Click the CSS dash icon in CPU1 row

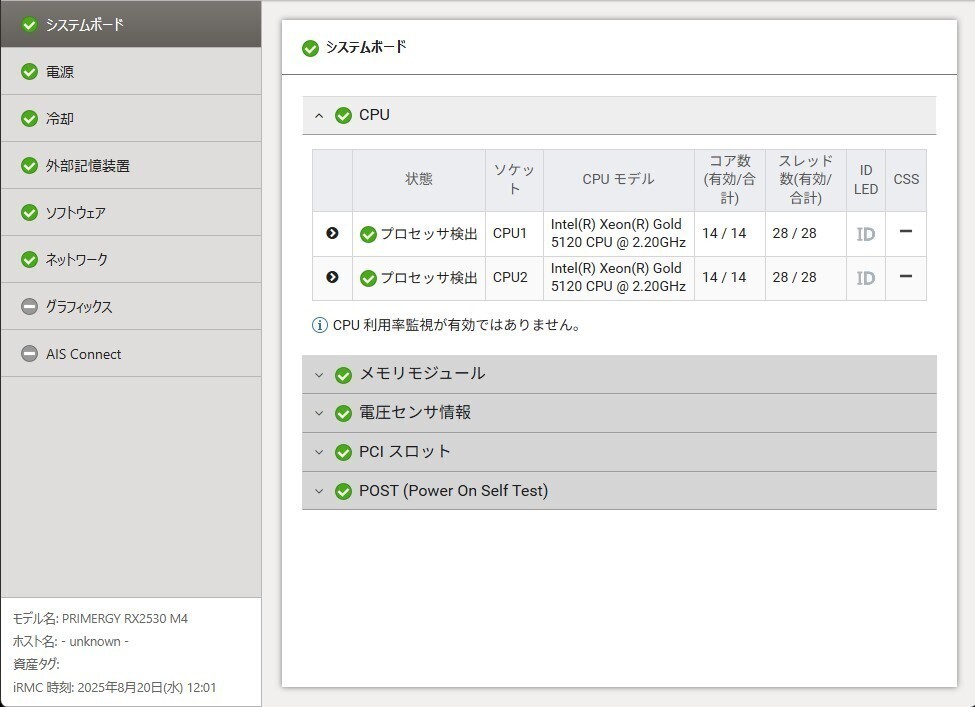click(905, 232)
